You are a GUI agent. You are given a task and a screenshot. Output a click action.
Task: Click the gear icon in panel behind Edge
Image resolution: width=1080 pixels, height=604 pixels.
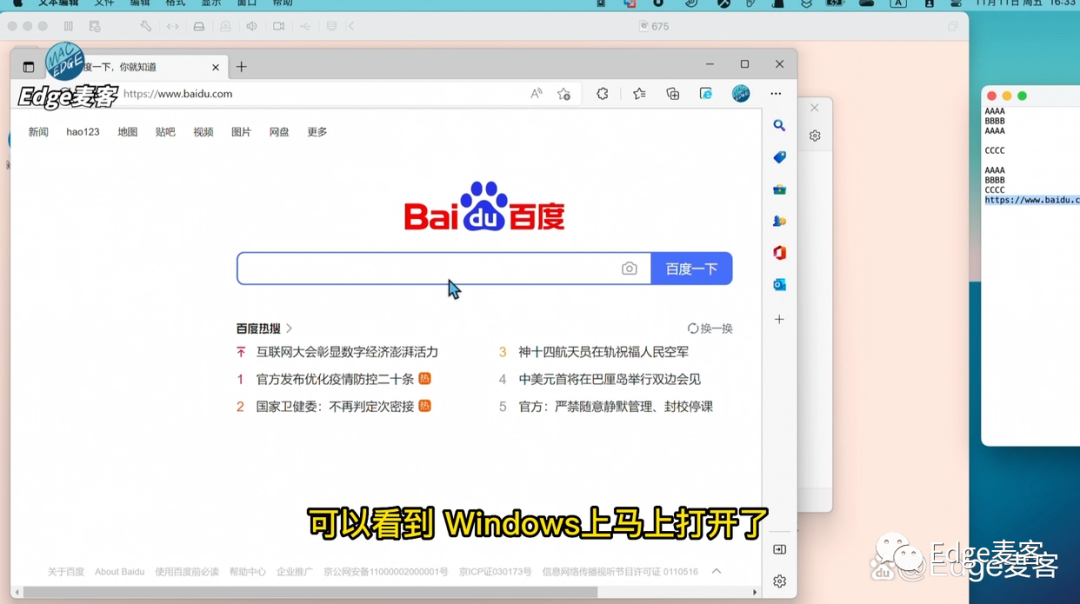815,136
